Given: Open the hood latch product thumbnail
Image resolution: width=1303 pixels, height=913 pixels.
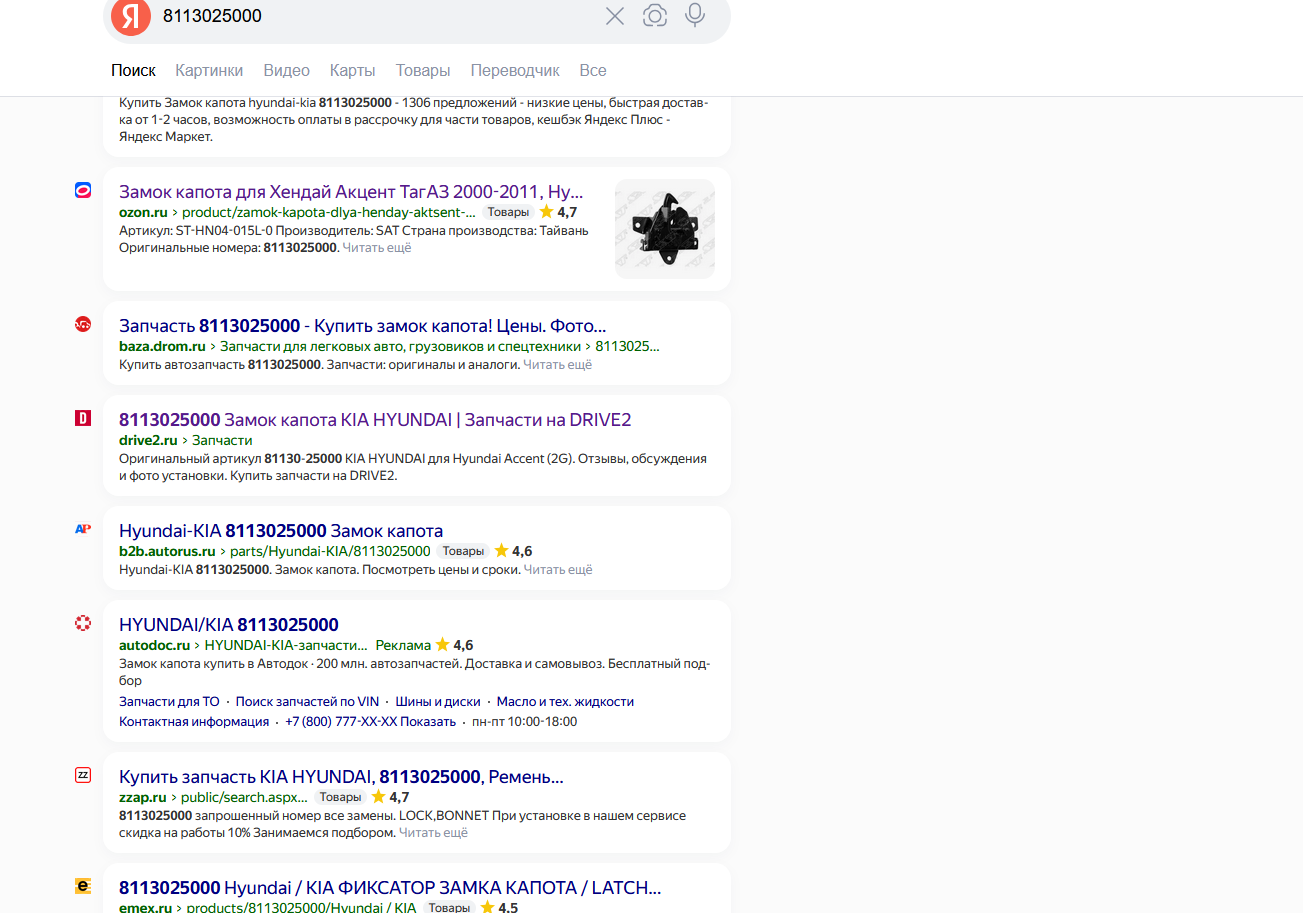Looking at the screenshot, I should (x=665, y=229).
